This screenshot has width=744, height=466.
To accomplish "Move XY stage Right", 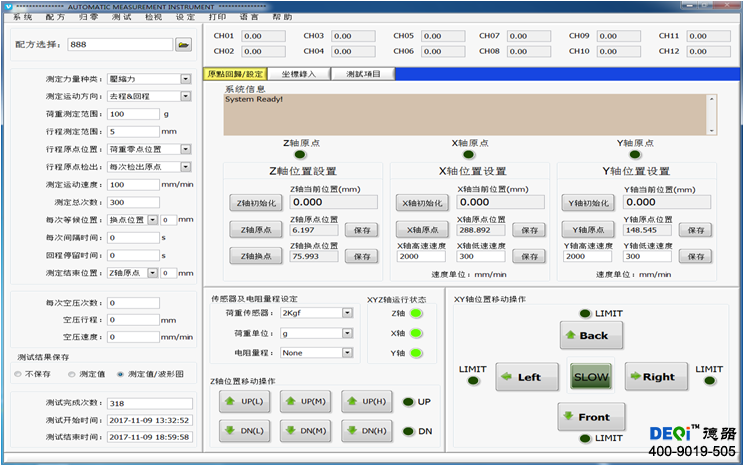I will click(x=656, y=377).
